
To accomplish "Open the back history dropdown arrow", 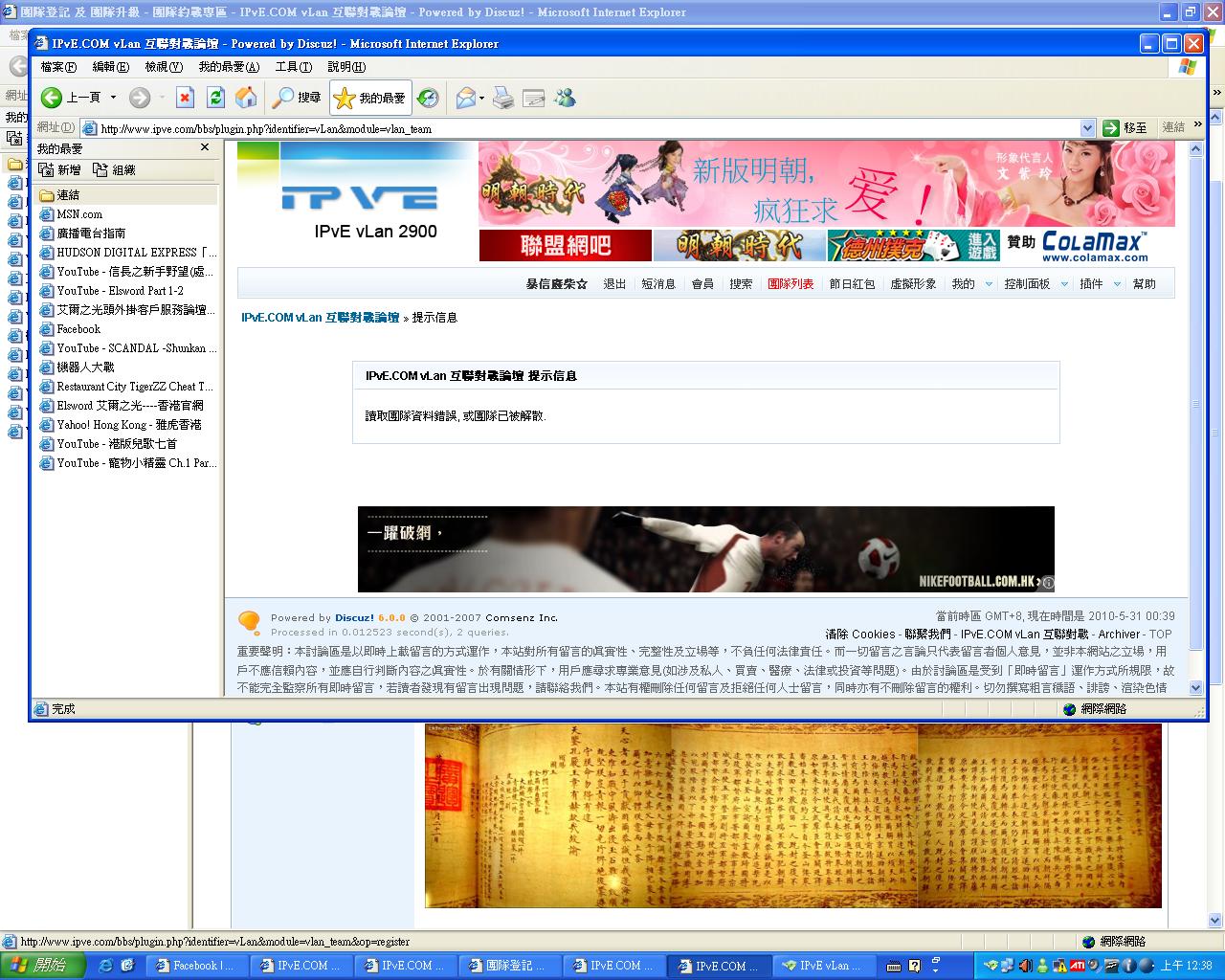I will click(113, 98).
